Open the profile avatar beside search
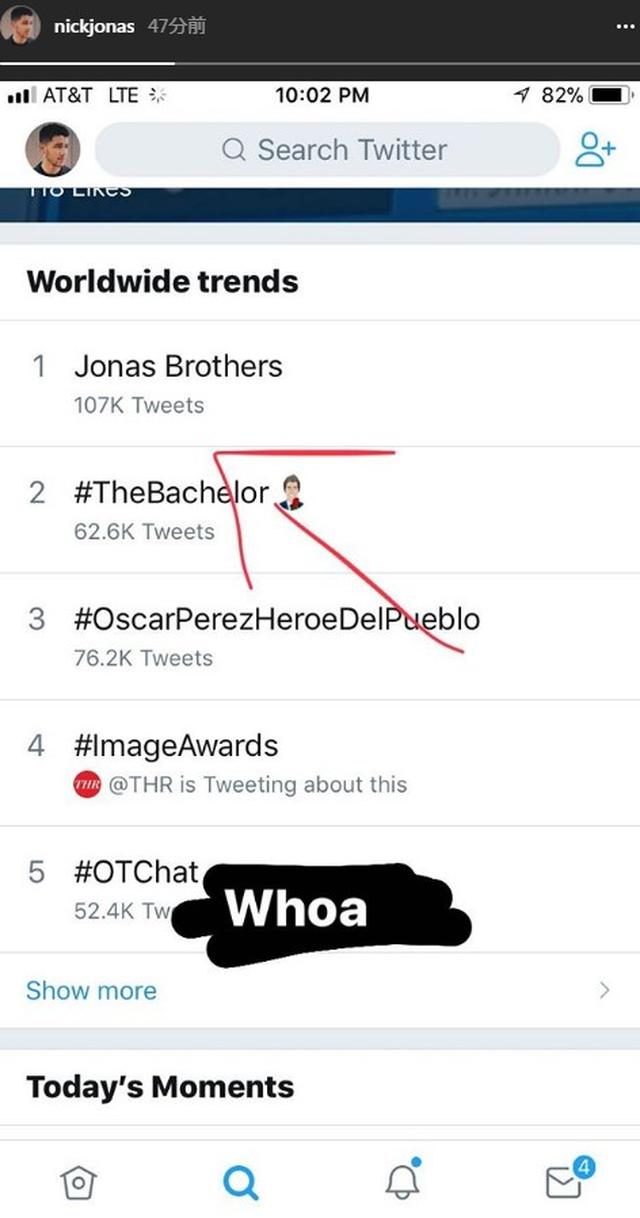640x1218 pixels. click(x=52, y=150)
